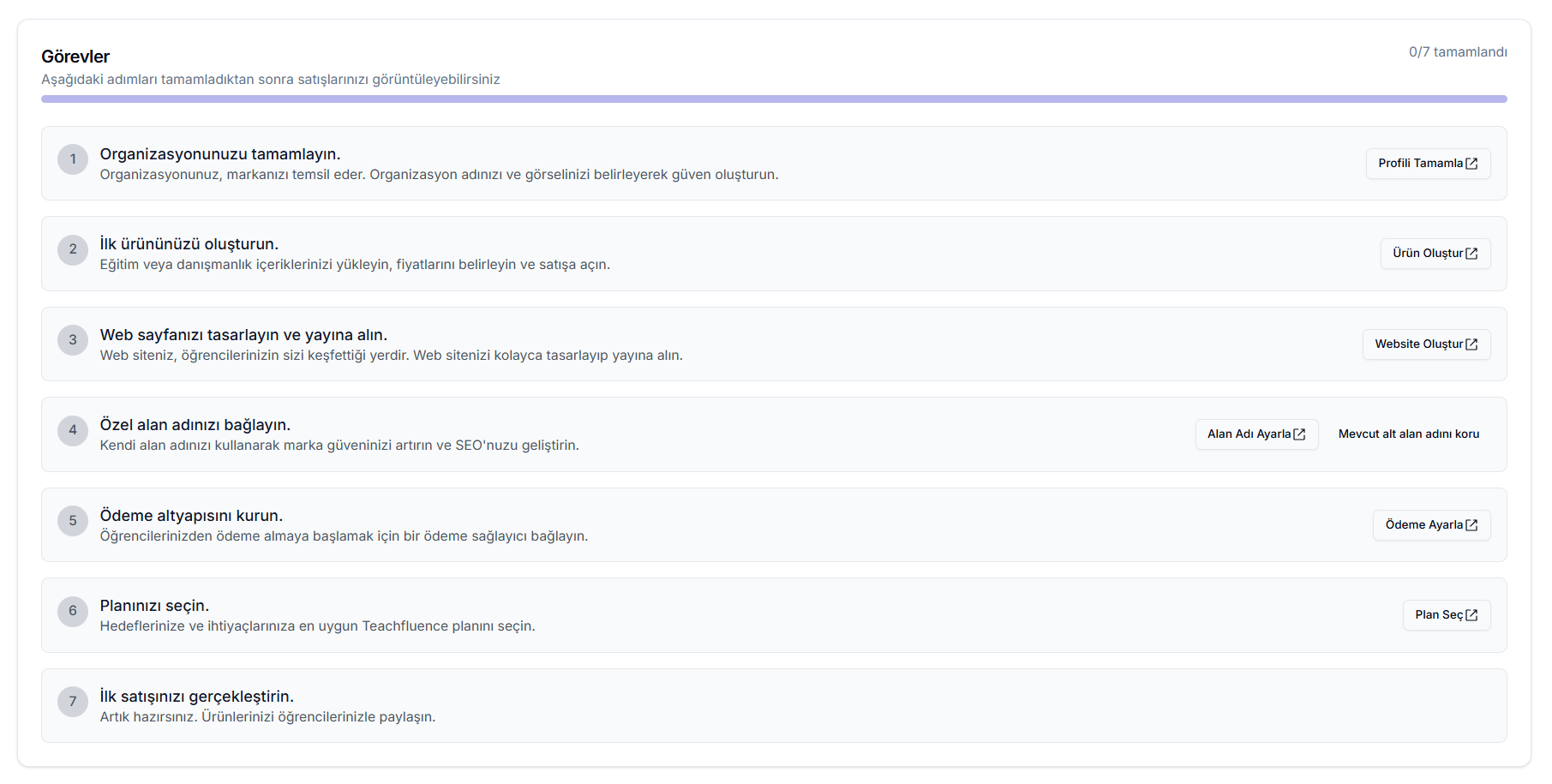Click the 'İlk satışınızı gerçekleştirin.' title
1552x784 pixels.
197,697
